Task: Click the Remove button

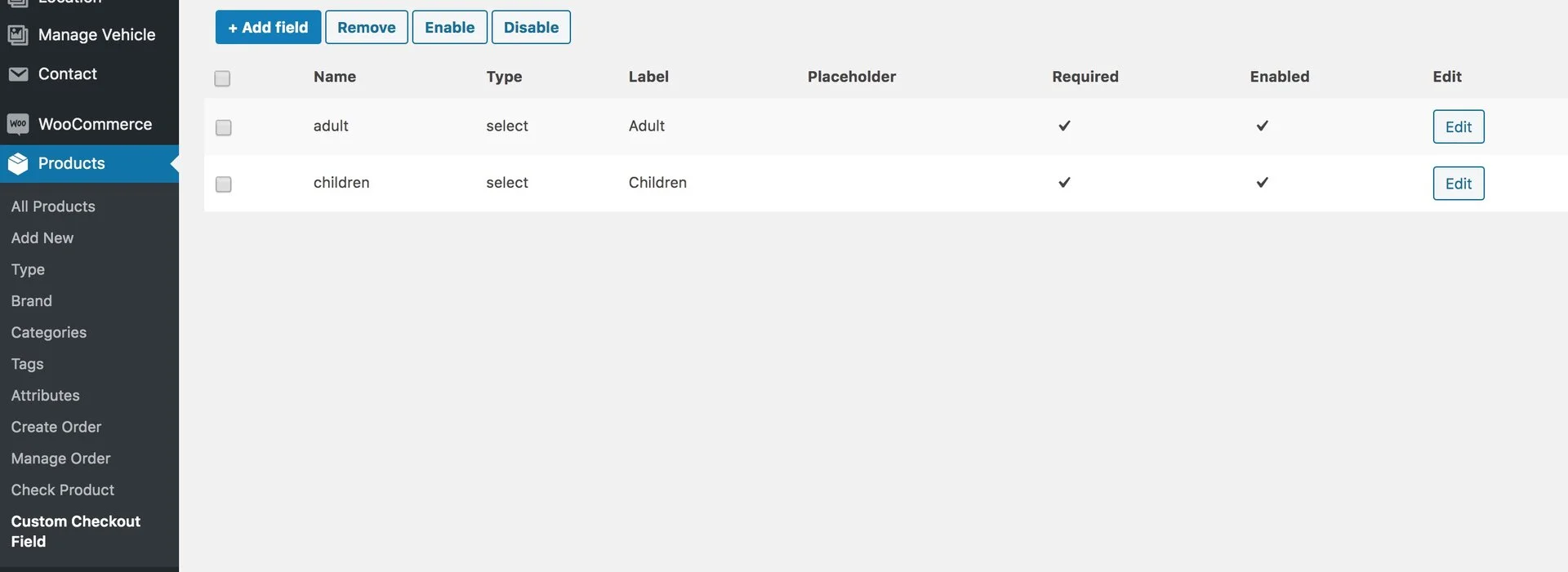Action: tap(367, 27)
